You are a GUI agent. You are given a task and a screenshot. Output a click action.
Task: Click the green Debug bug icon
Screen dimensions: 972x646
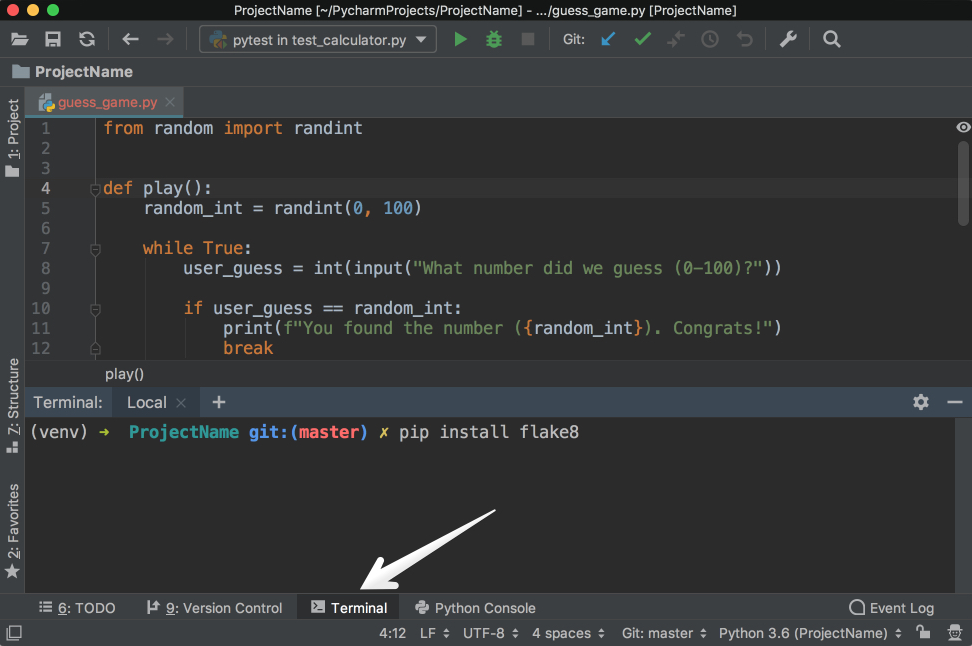494,40
